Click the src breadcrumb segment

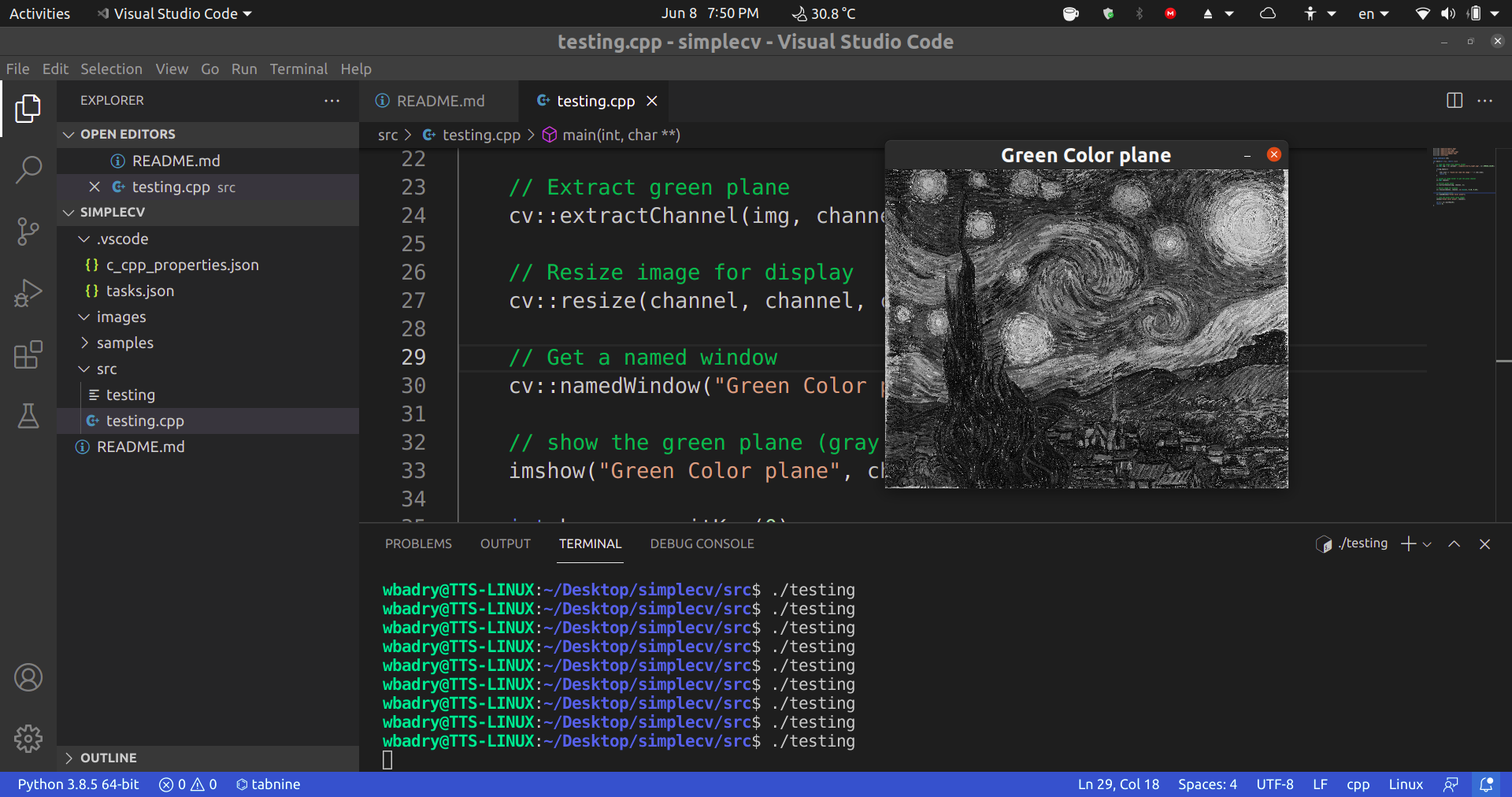[x=387, y=135]
